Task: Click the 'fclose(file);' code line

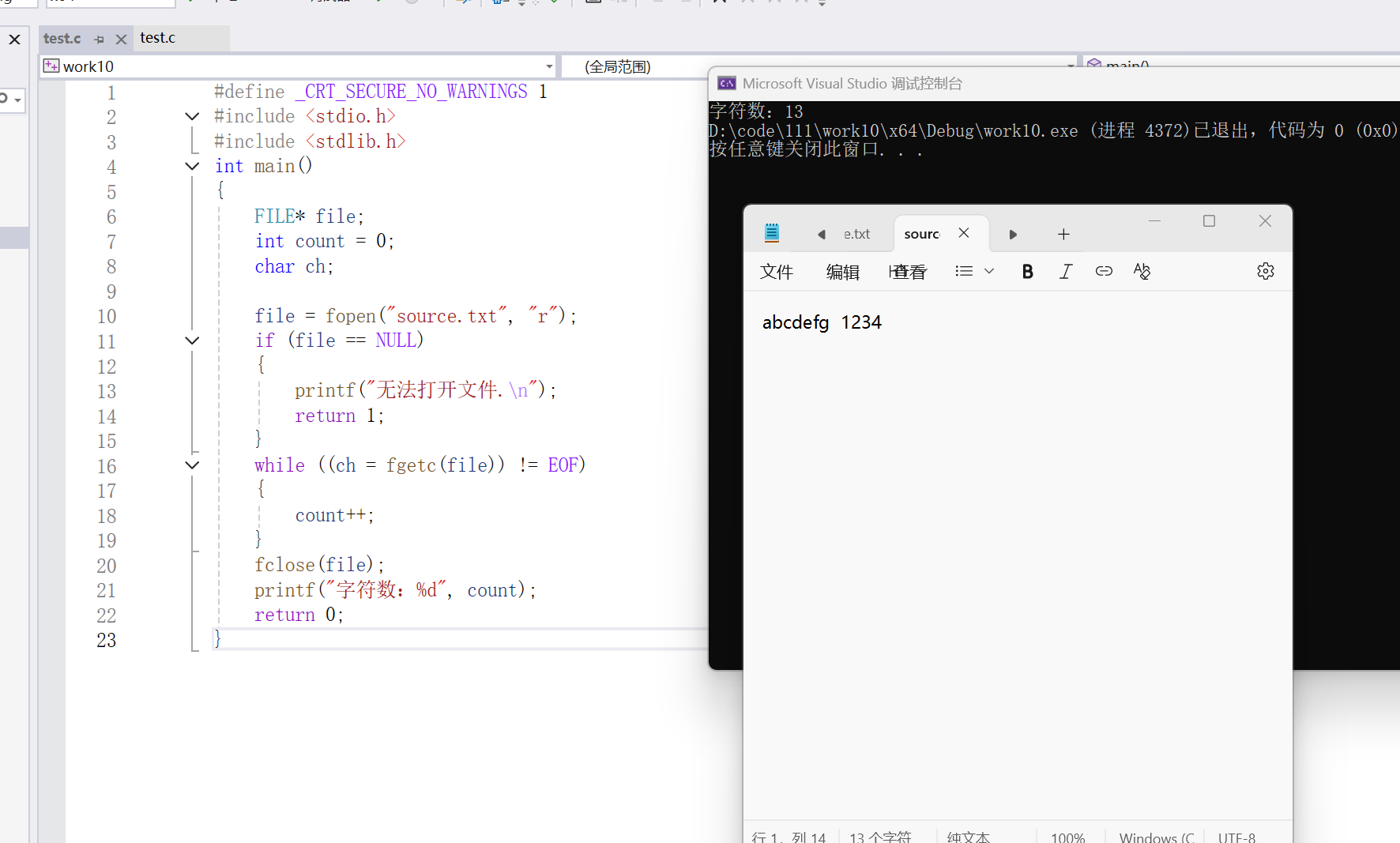Action: point(319,565)
